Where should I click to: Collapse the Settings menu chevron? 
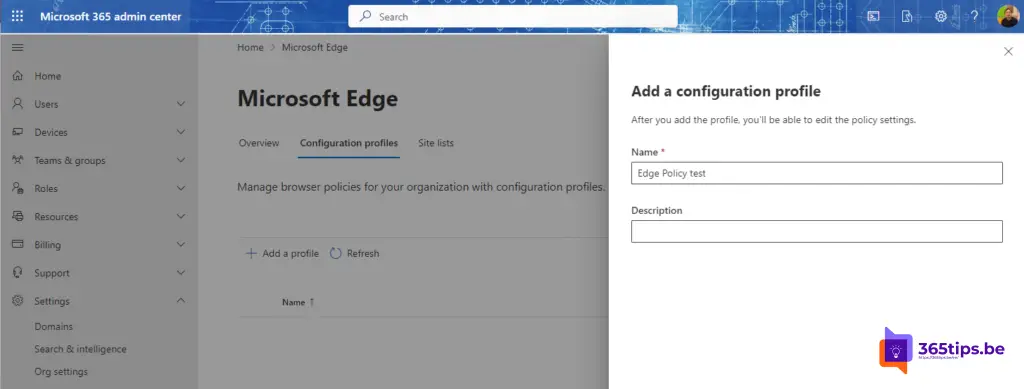(181, 301)
